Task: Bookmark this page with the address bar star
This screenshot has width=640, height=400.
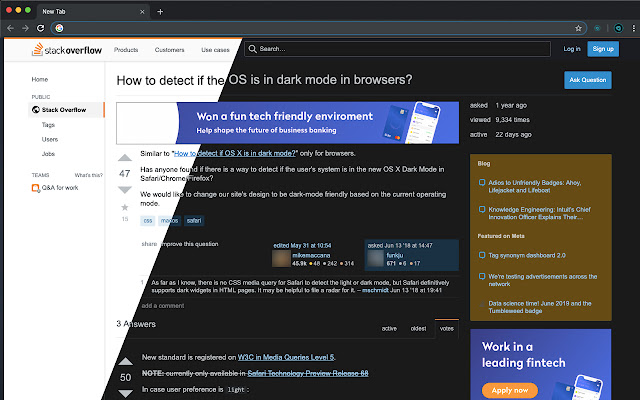Action: tap(578, 28)
